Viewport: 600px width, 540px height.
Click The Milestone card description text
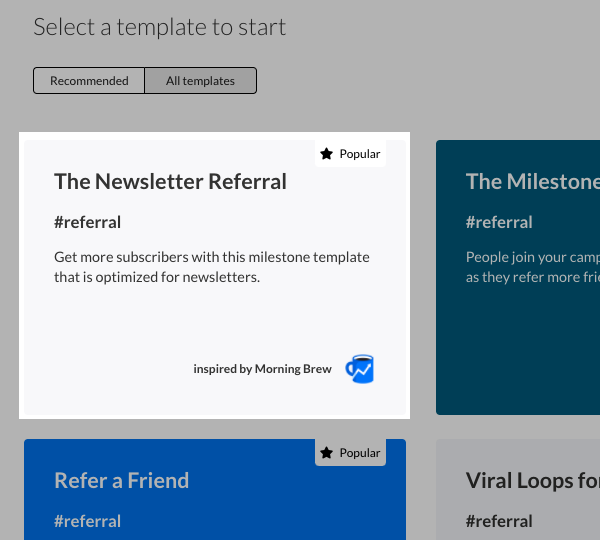click(x=532, y=267)
